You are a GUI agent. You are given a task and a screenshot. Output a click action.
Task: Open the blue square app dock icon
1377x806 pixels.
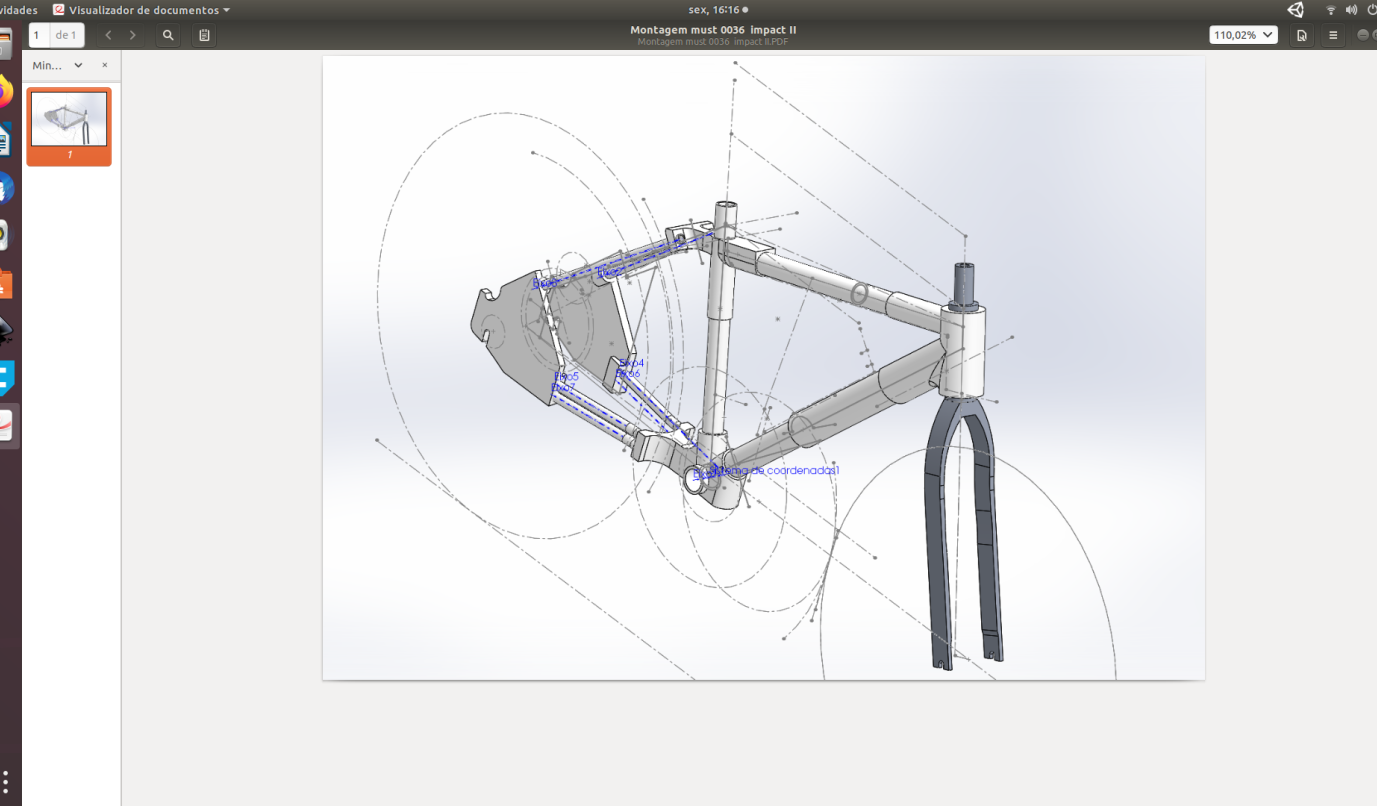pos(5,379)
